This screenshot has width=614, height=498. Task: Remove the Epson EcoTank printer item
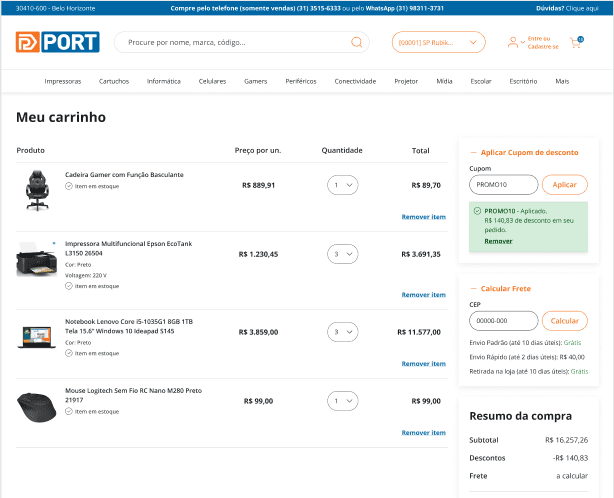[424, 295]
